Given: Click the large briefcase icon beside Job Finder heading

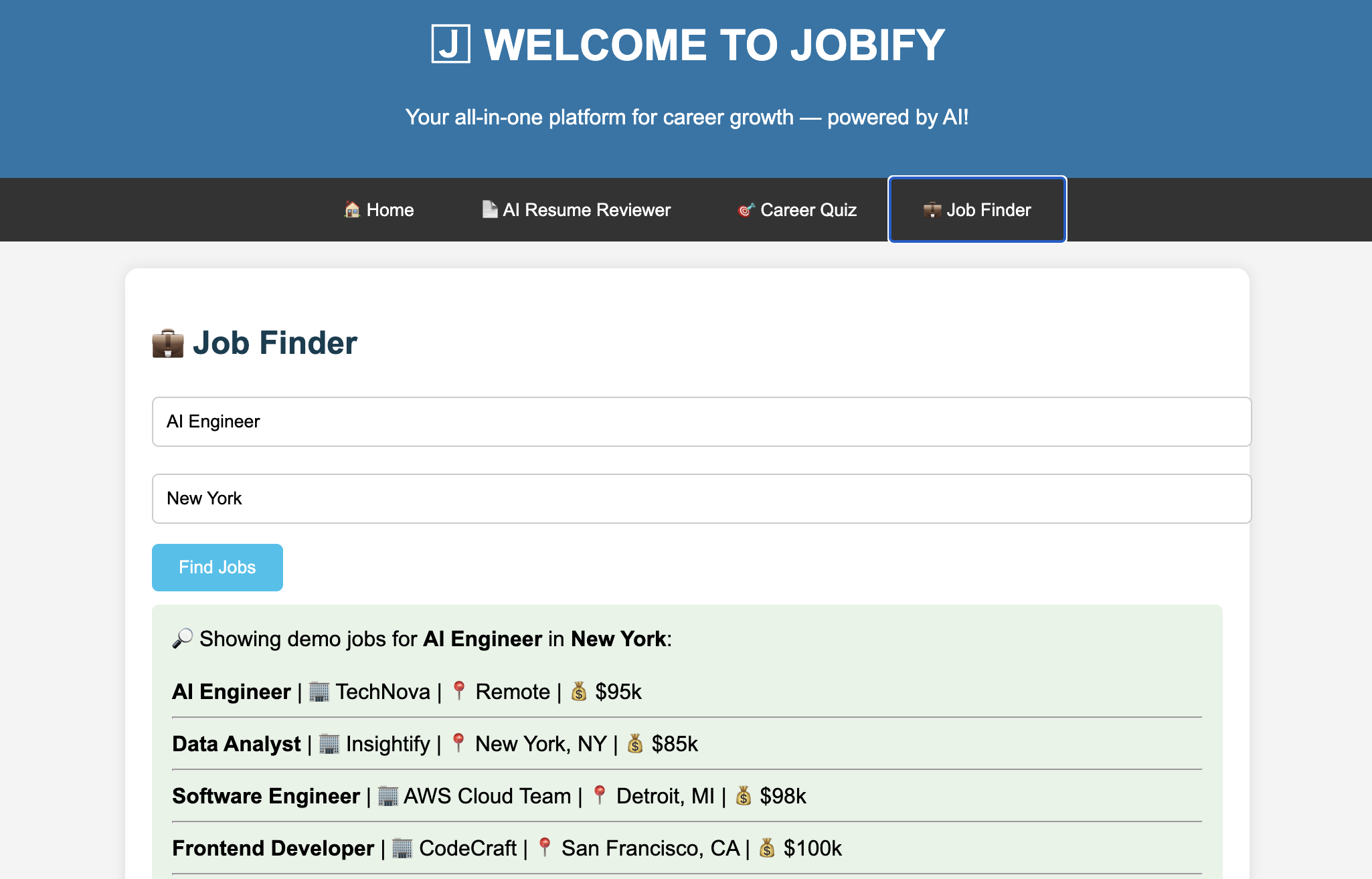Looking at the screenshot, I should [x=168, y=343].
